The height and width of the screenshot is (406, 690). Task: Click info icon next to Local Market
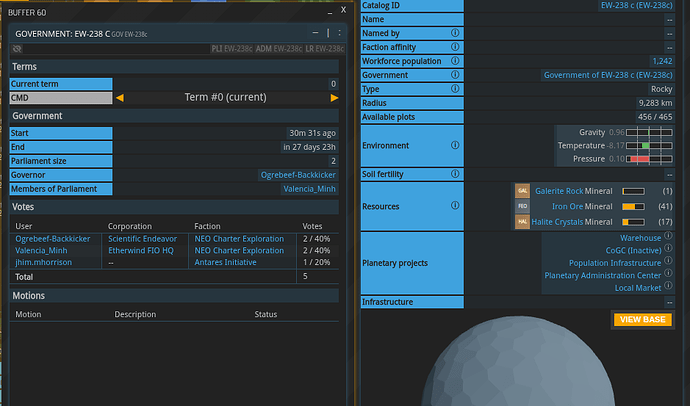(x=668, y=285)
